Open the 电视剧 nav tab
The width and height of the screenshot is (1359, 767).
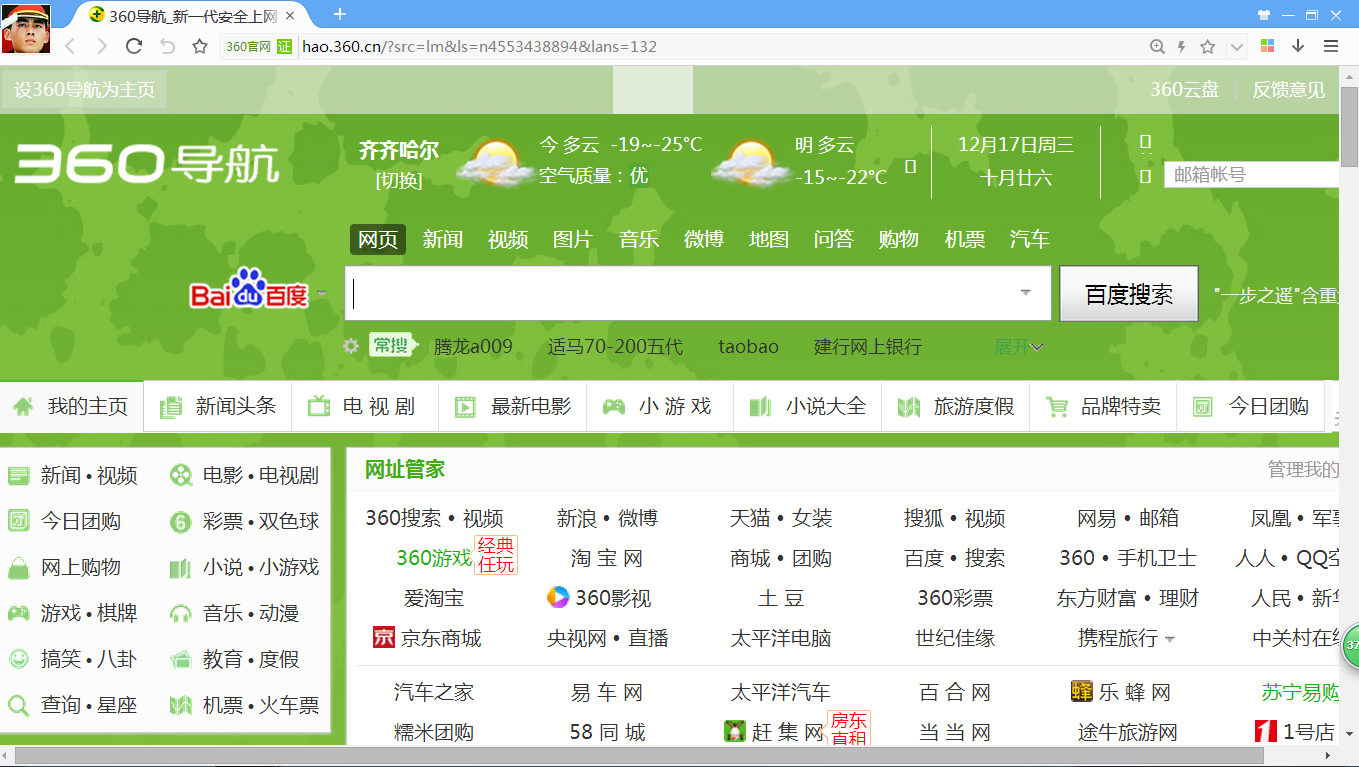click(364, 406)
